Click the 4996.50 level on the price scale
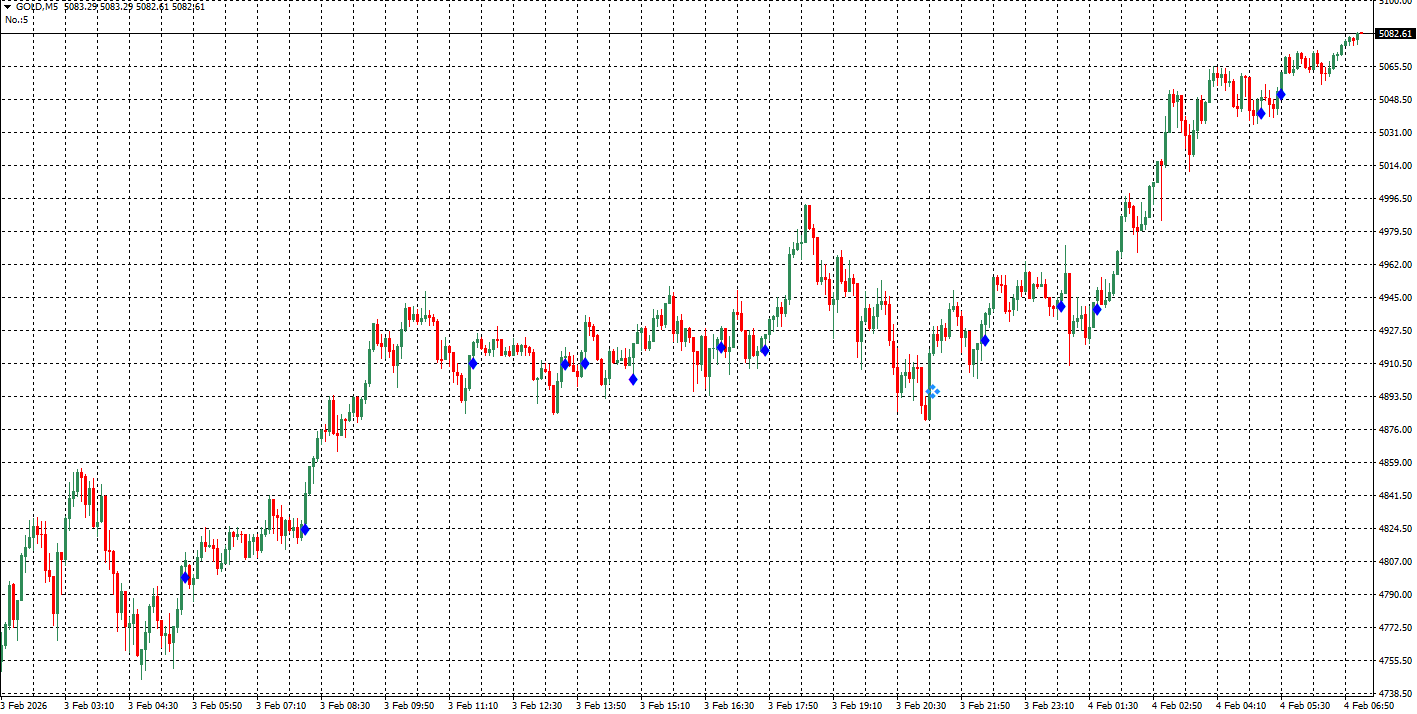1417x714 pixels. [x=1394, y=199]
